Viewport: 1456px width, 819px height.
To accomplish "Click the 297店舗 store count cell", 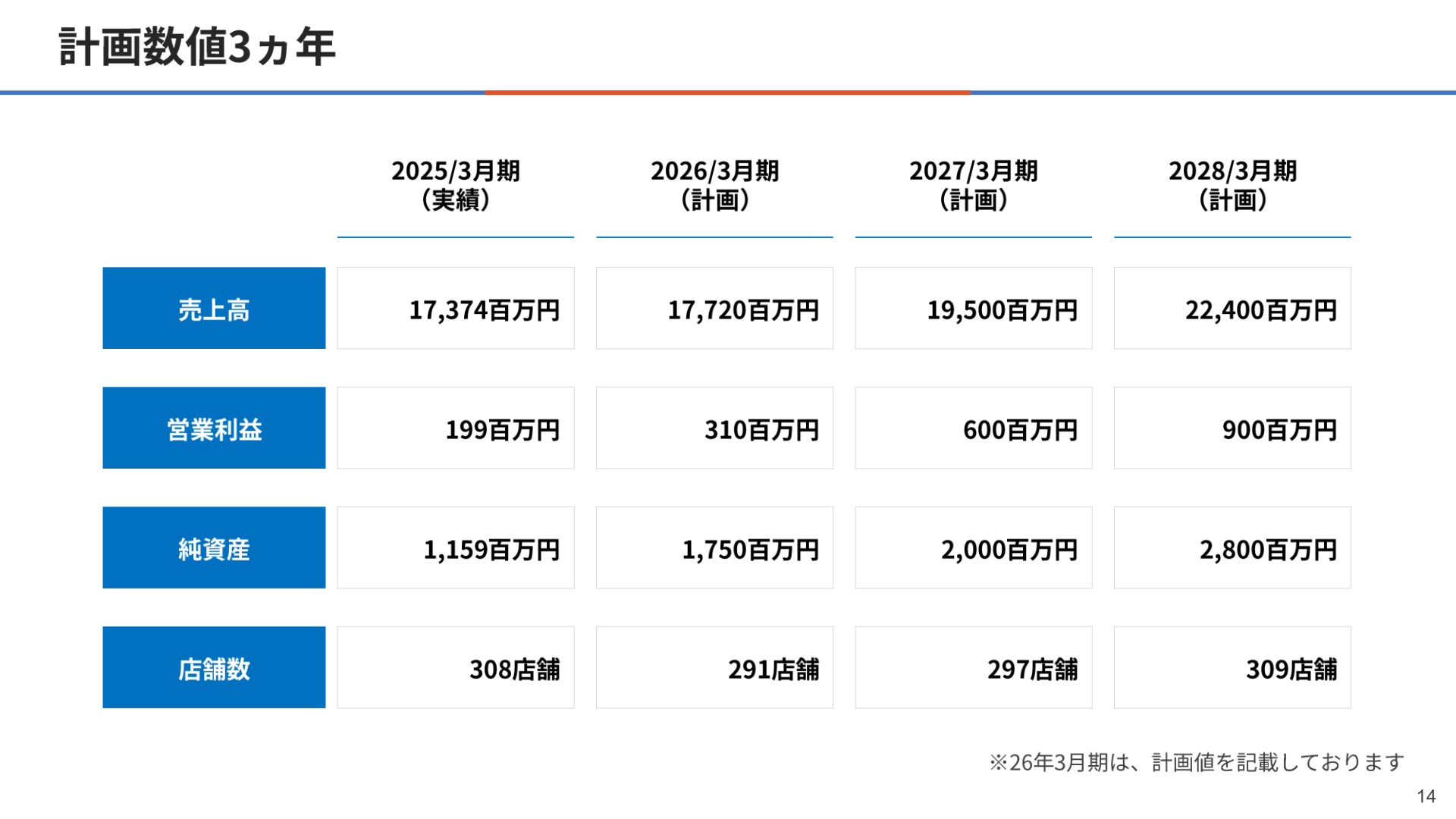I will click(974, 667).
